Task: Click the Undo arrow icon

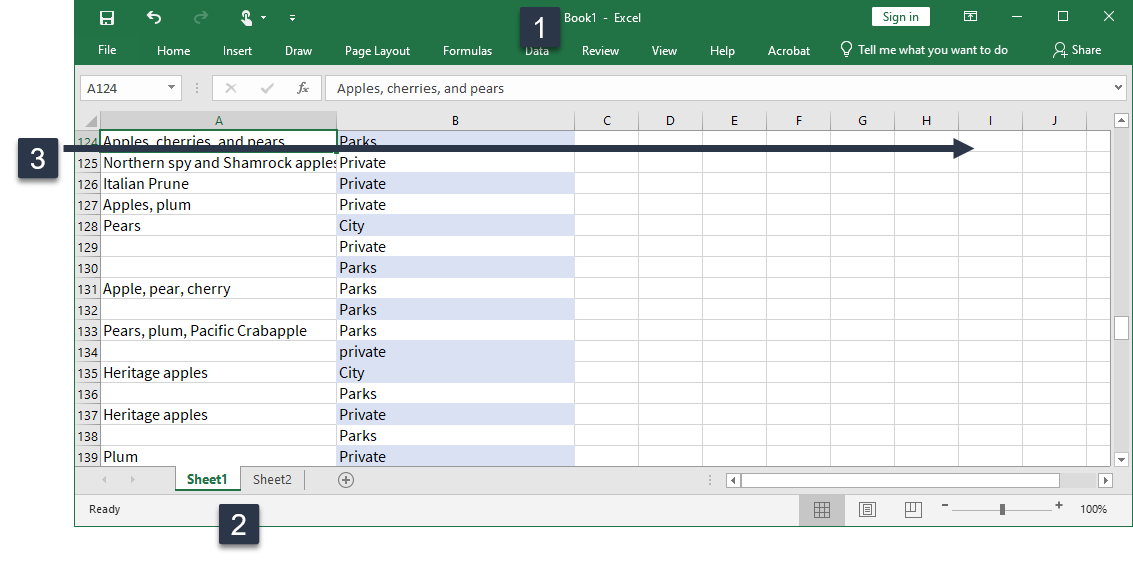Action: pyautogui.click(x=153, y=17)
